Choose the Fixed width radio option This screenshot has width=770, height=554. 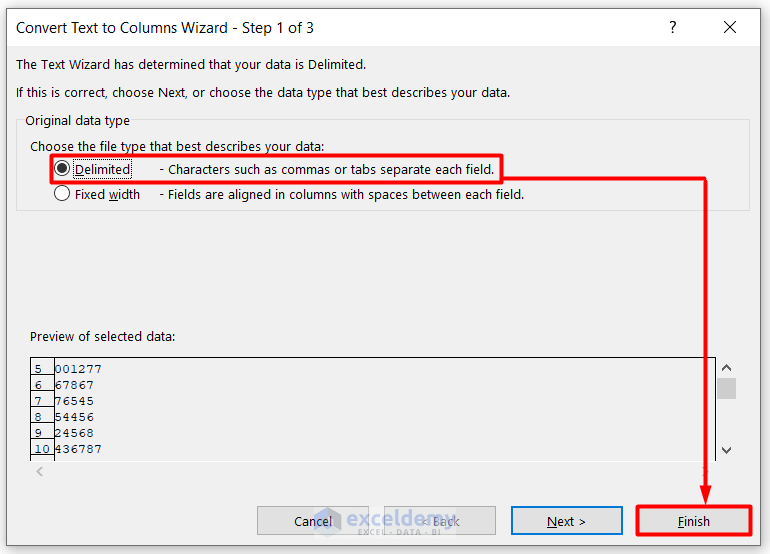pos(62,195)
